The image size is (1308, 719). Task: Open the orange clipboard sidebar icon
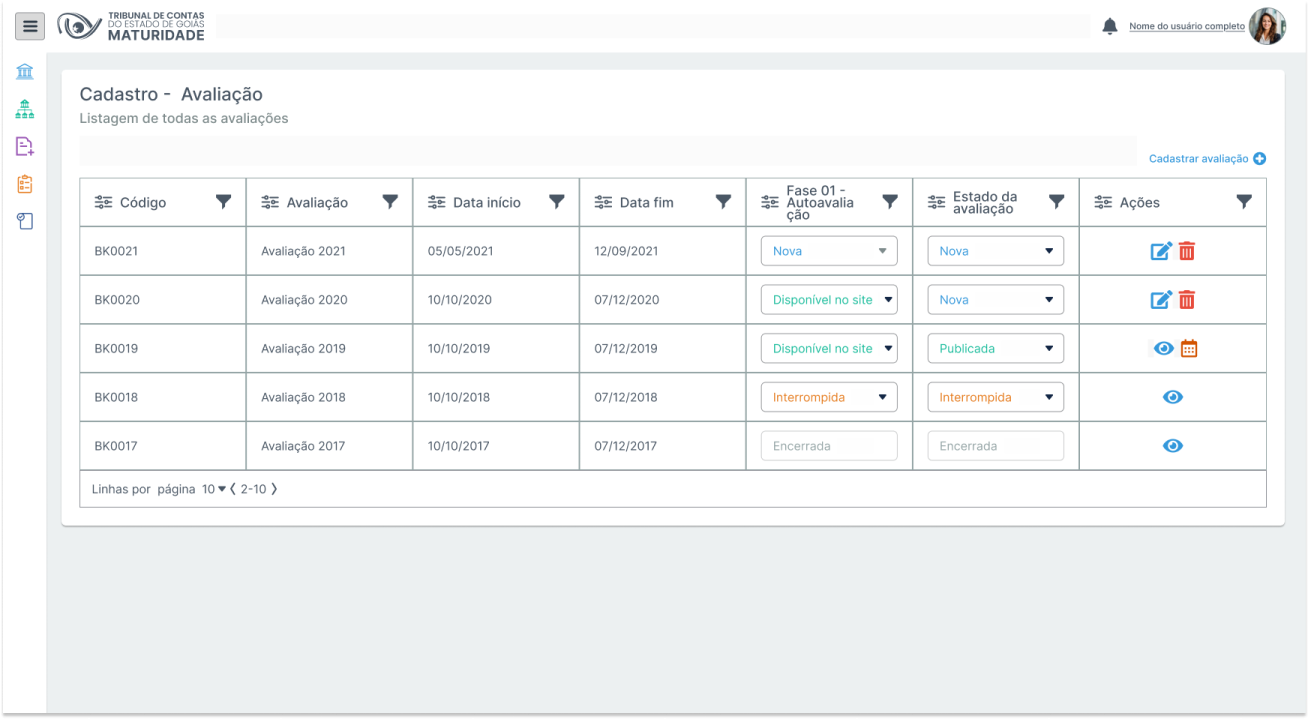[x=25, y=184]
